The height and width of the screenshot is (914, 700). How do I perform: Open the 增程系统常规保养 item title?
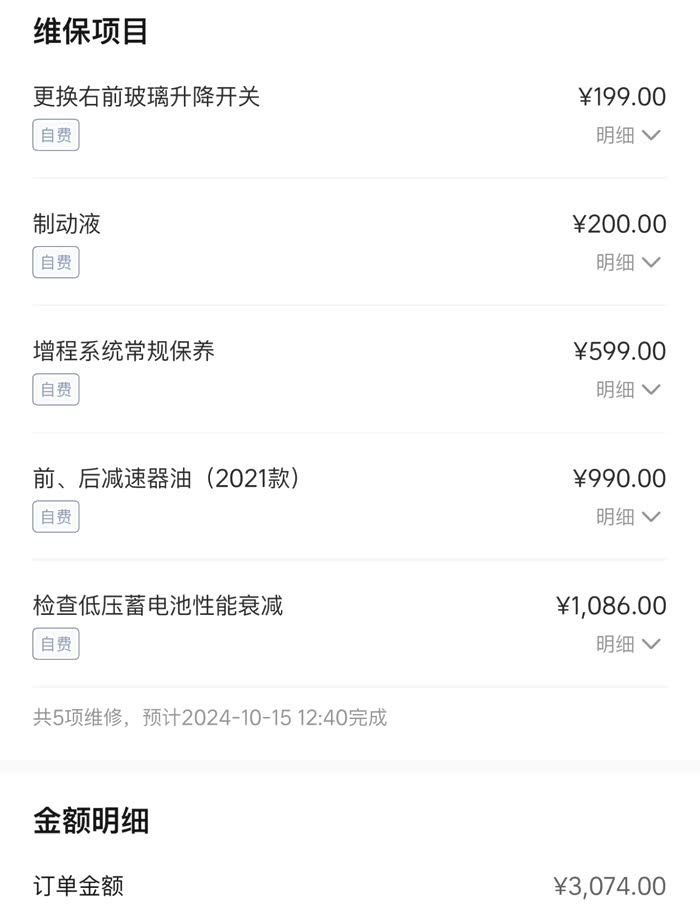pyautogui.click(x=124, y=351)
